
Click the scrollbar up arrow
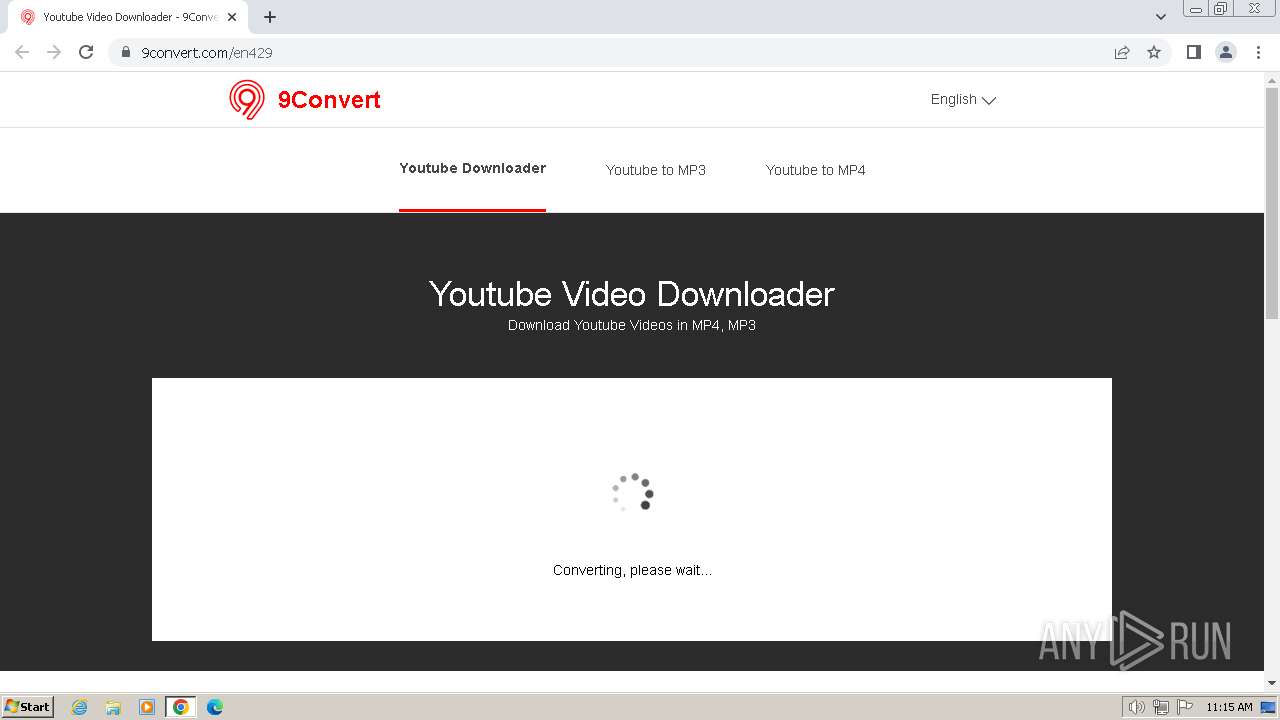1272,79
